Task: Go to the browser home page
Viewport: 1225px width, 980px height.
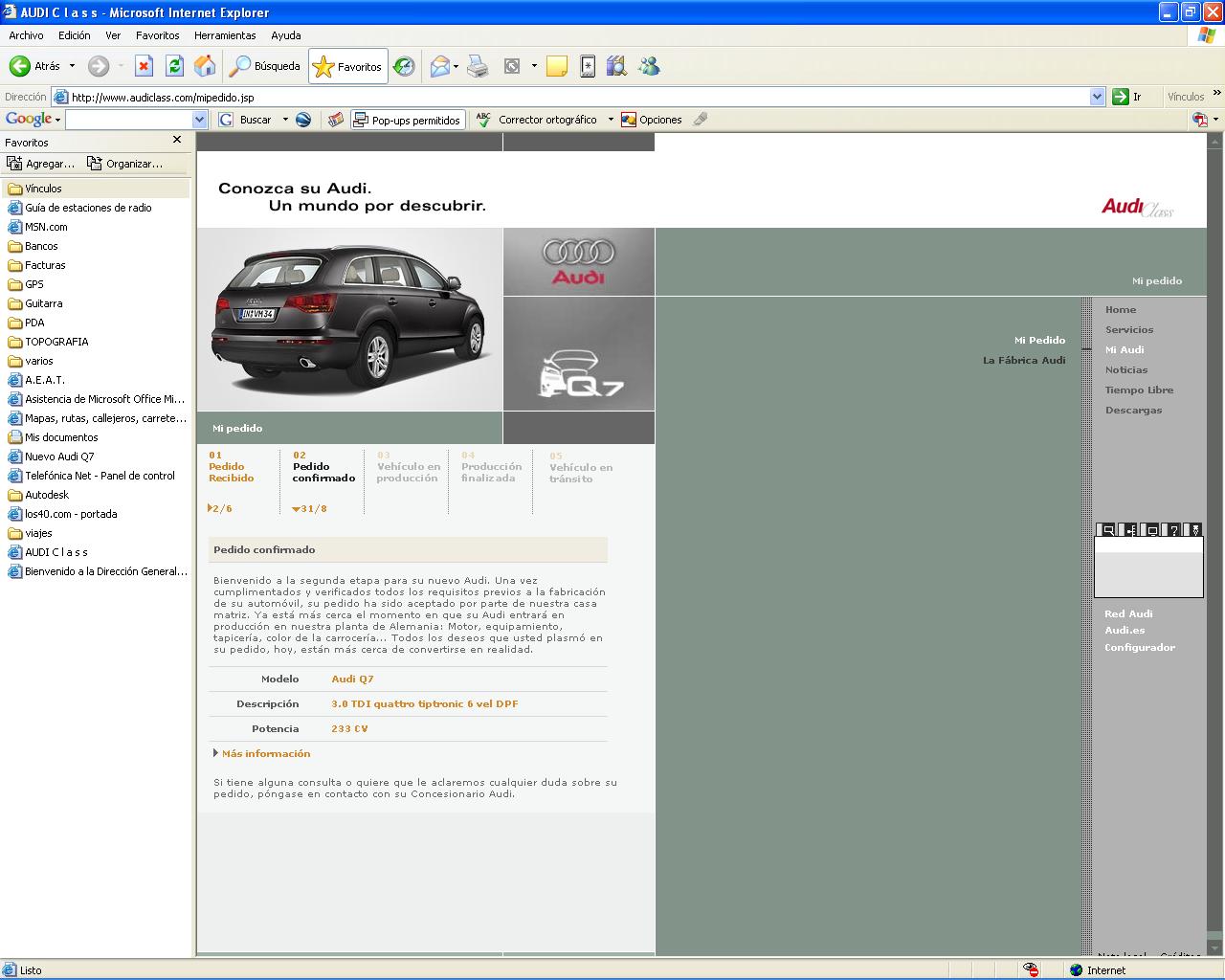Action: pos(205,66)
